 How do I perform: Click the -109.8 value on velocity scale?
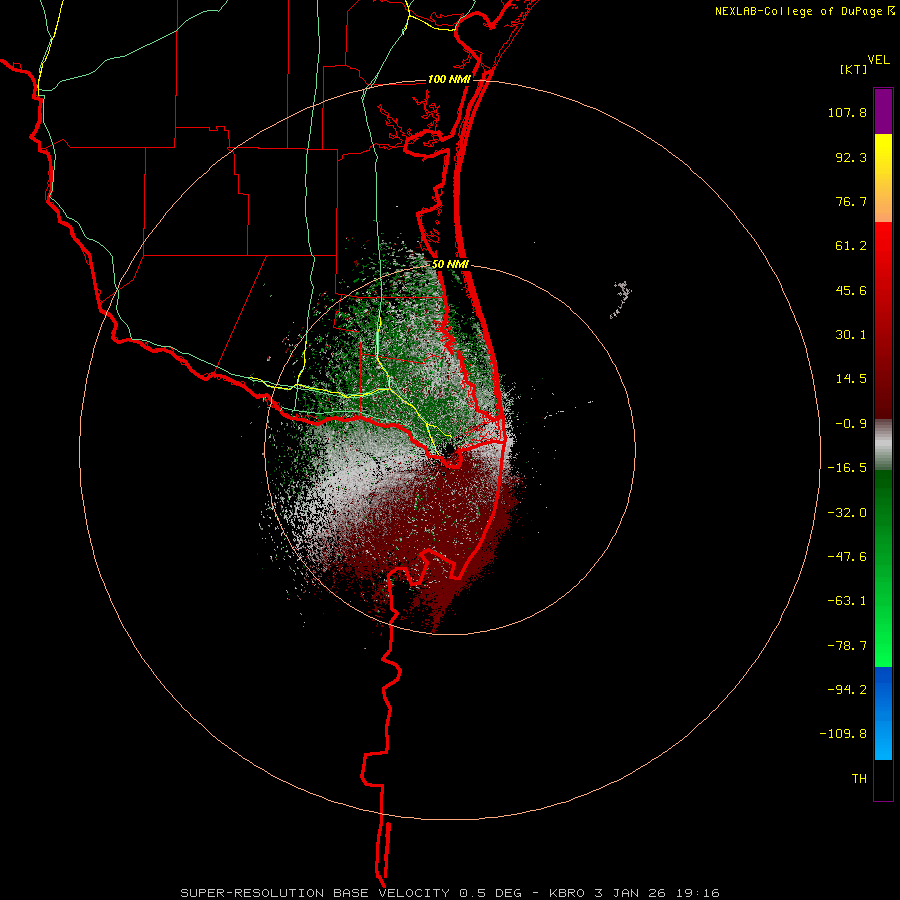(x=843, y=734)
